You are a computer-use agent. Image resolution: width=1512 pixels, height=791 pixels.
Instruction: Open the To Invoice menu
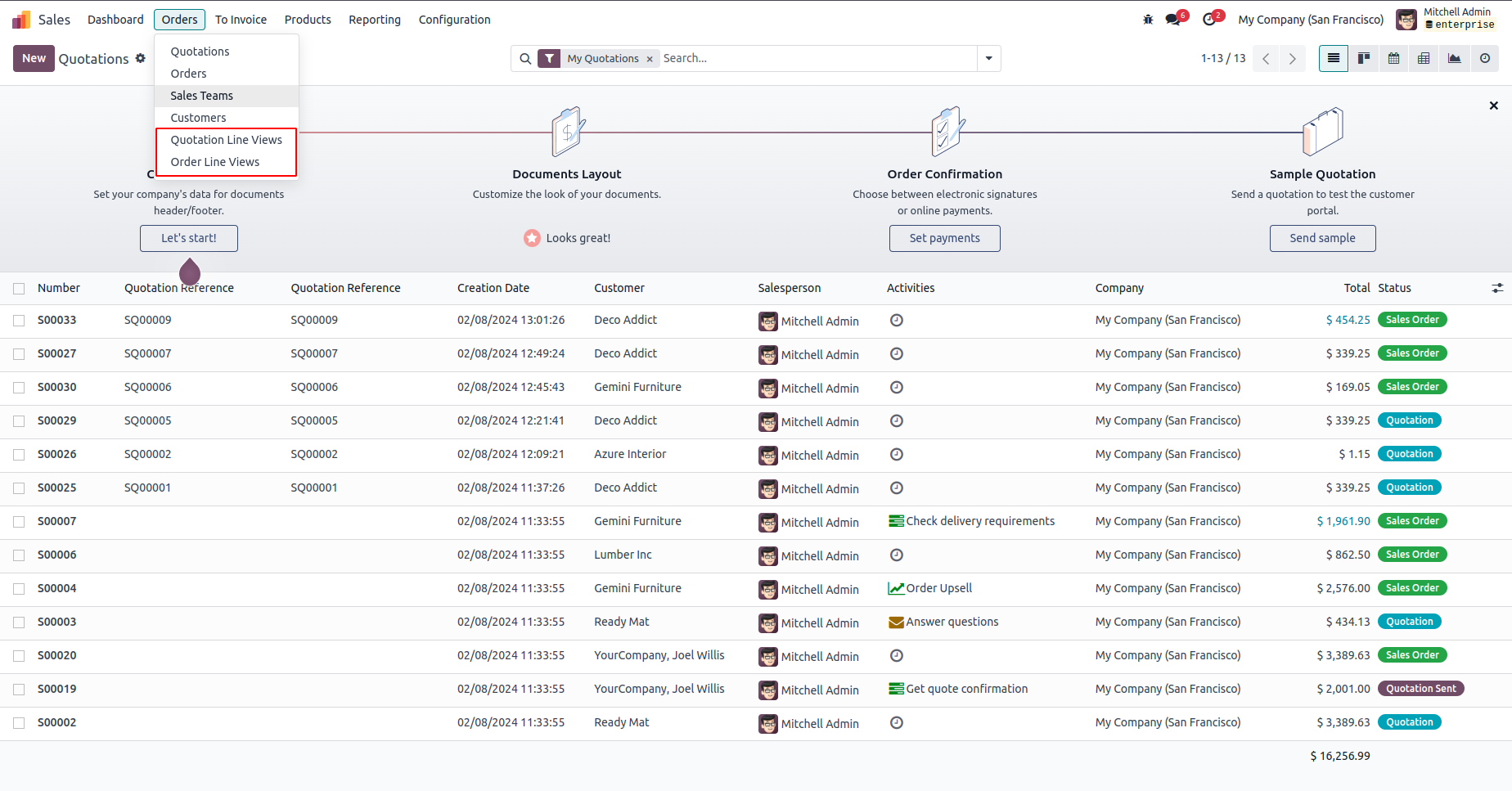[241, 20]
